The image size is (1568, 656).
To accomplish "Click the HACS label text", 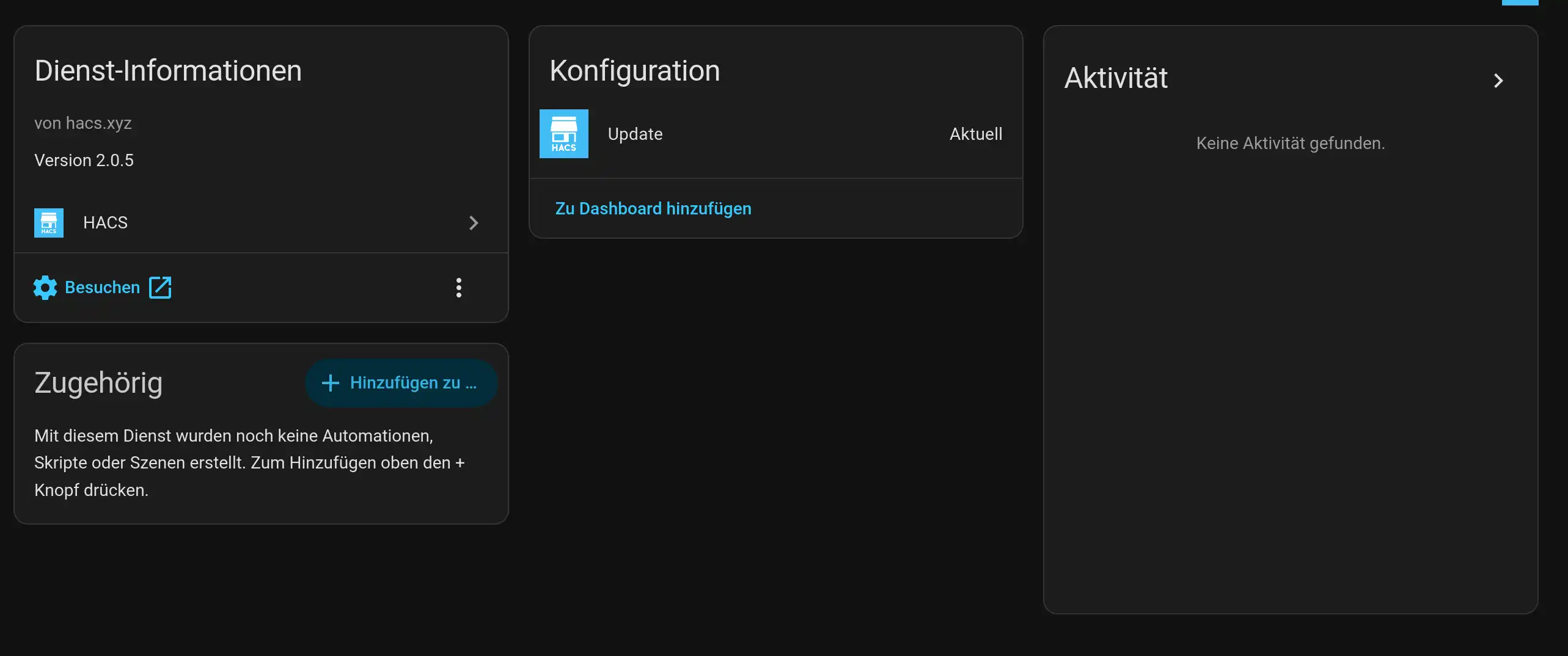I will (105, 223).
